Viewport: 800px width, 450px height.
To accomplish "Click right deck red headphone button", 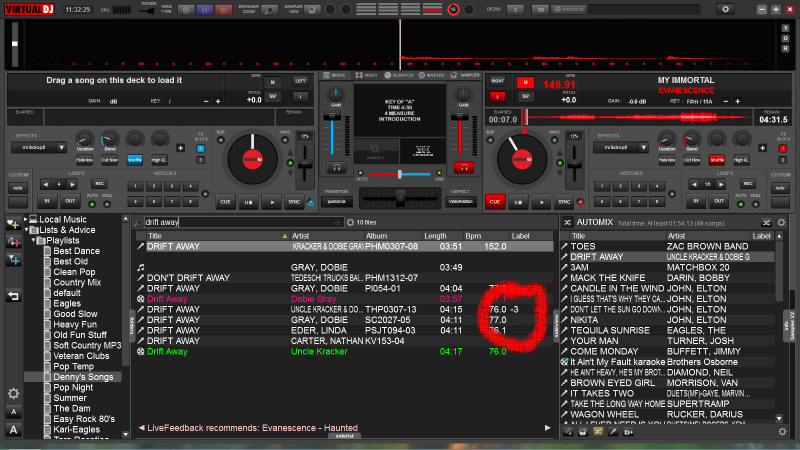I will (x=464, y=167).
